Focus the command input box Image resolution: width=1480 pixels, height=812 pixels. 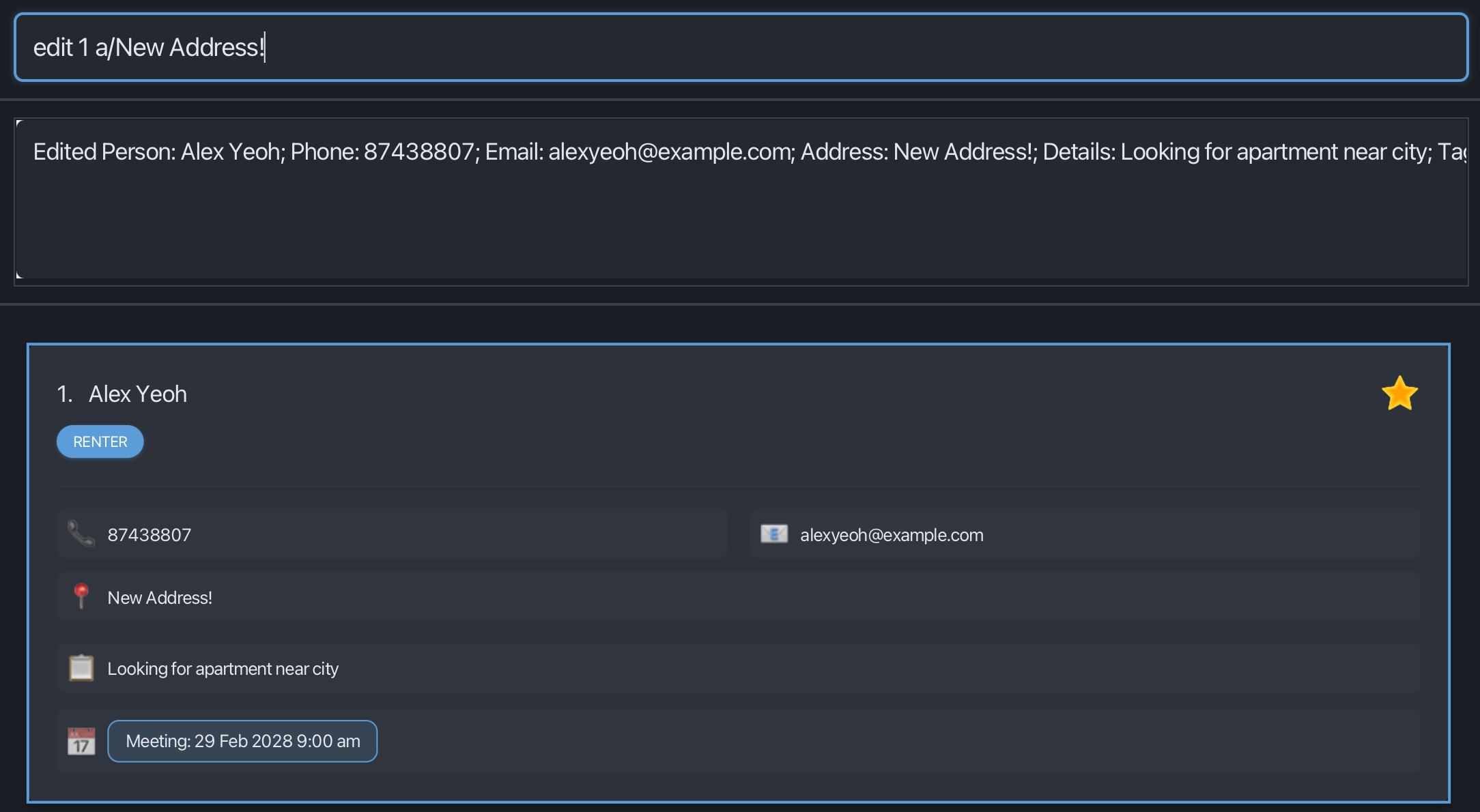pos(819,48)
